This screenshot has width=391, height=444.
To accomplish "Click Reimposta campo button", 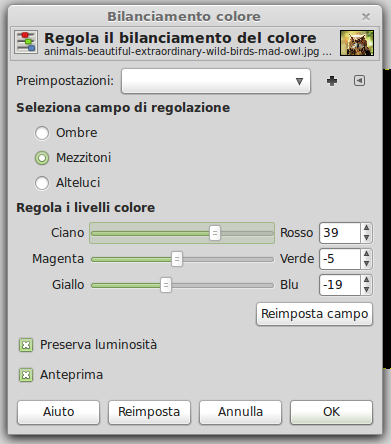I will point(314,314).
